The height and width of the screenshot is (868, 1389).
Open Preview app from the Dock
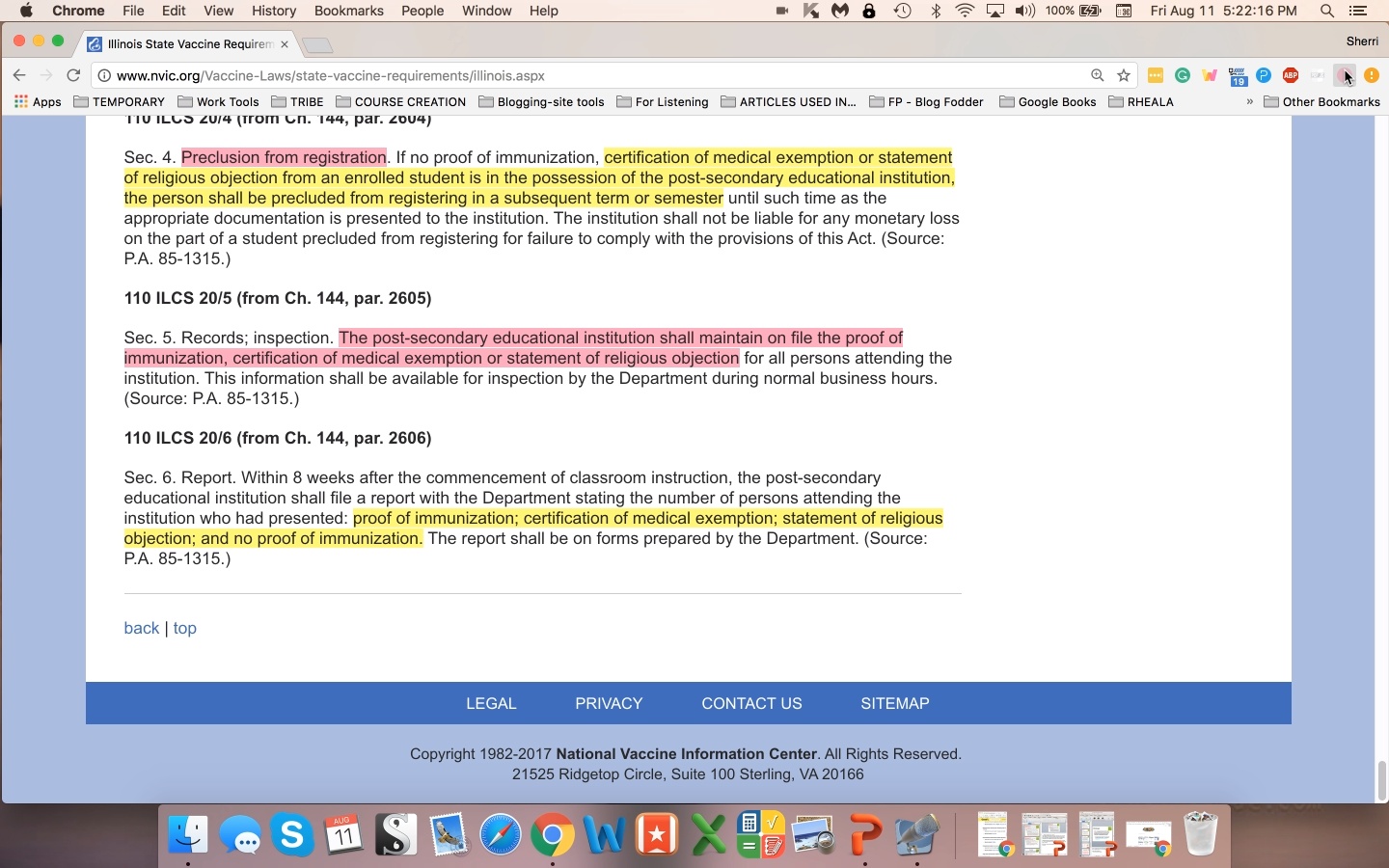coord(813,834)
